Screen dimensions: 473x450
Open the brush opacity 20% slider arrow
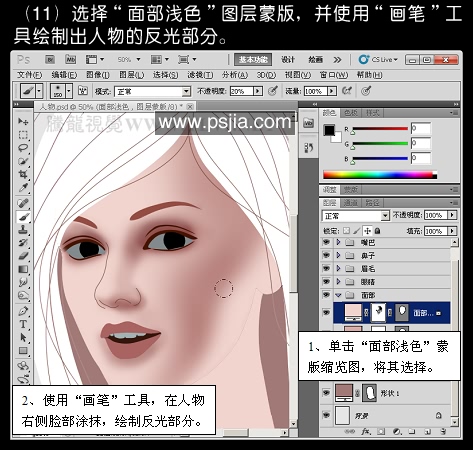coord(258,91)
